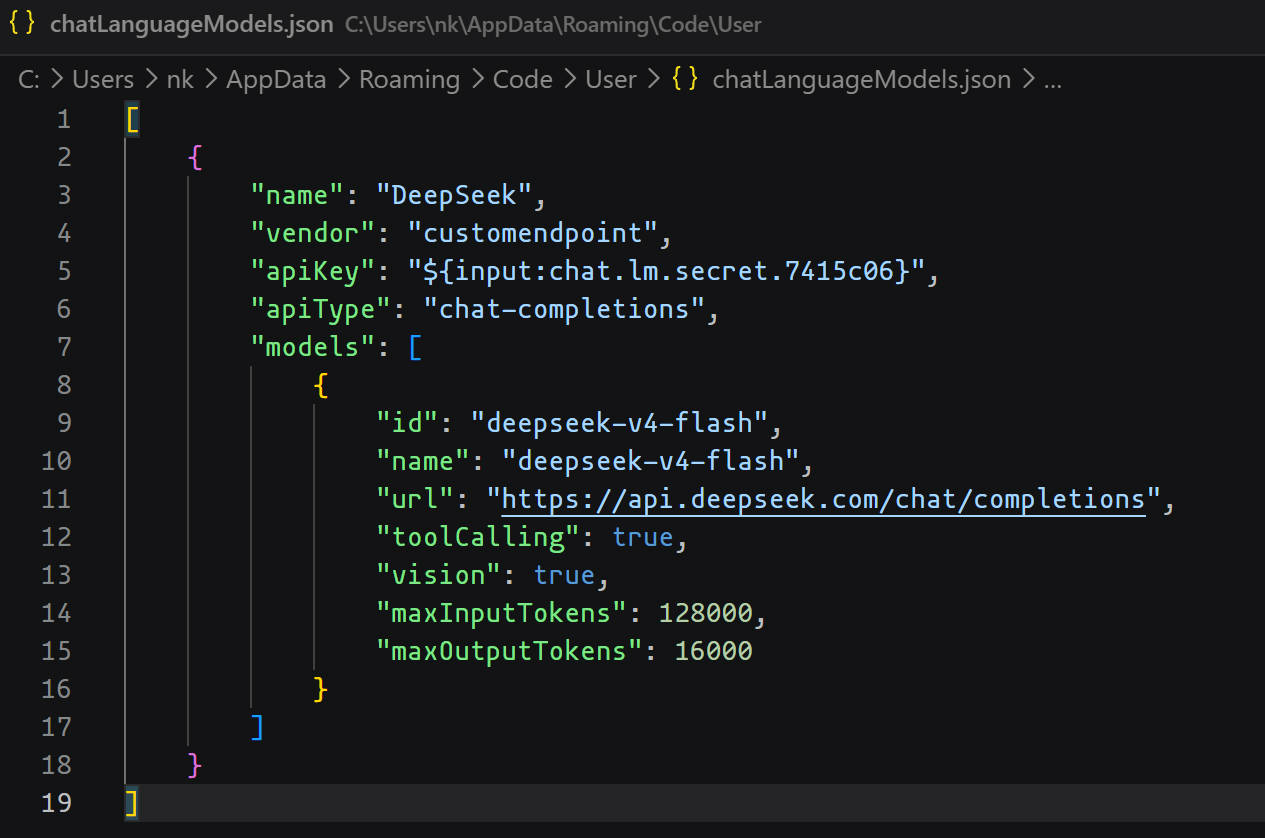Click the "vision" key
This screenshot has height=838, width=1265.
coord(439,575)
